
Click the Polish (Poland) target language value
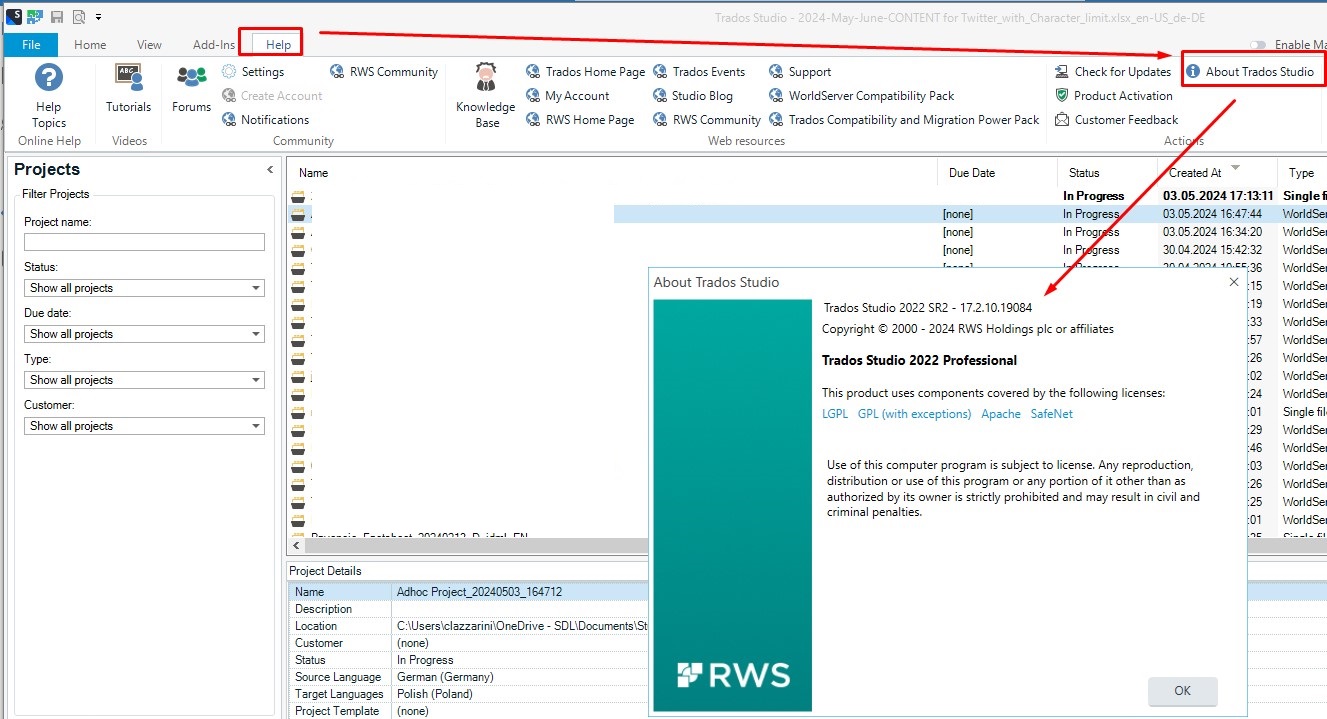(x=435, y=694)
